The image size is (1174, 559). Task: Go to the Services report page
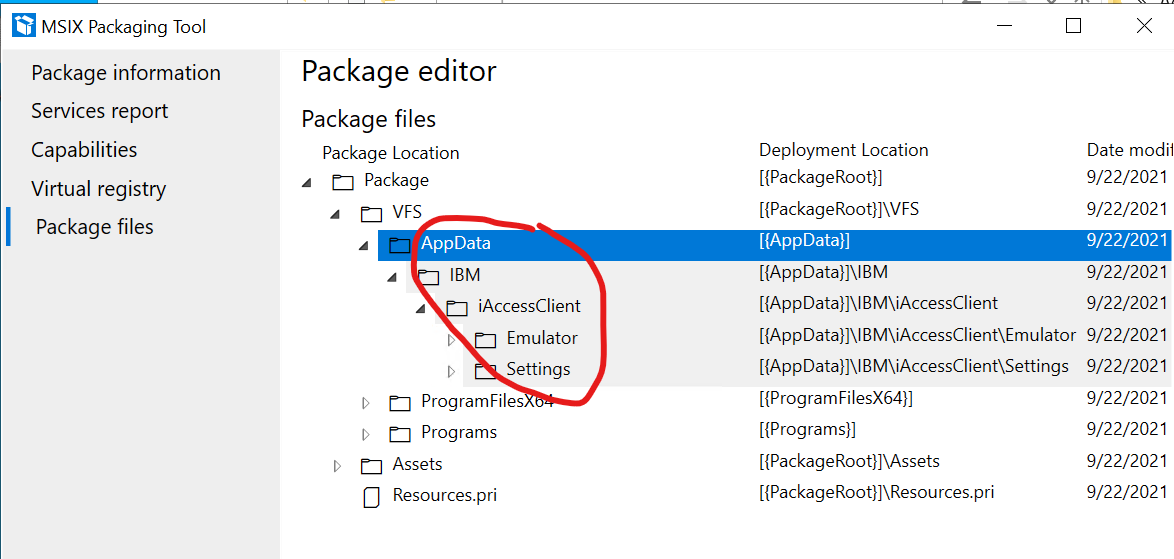99,111
